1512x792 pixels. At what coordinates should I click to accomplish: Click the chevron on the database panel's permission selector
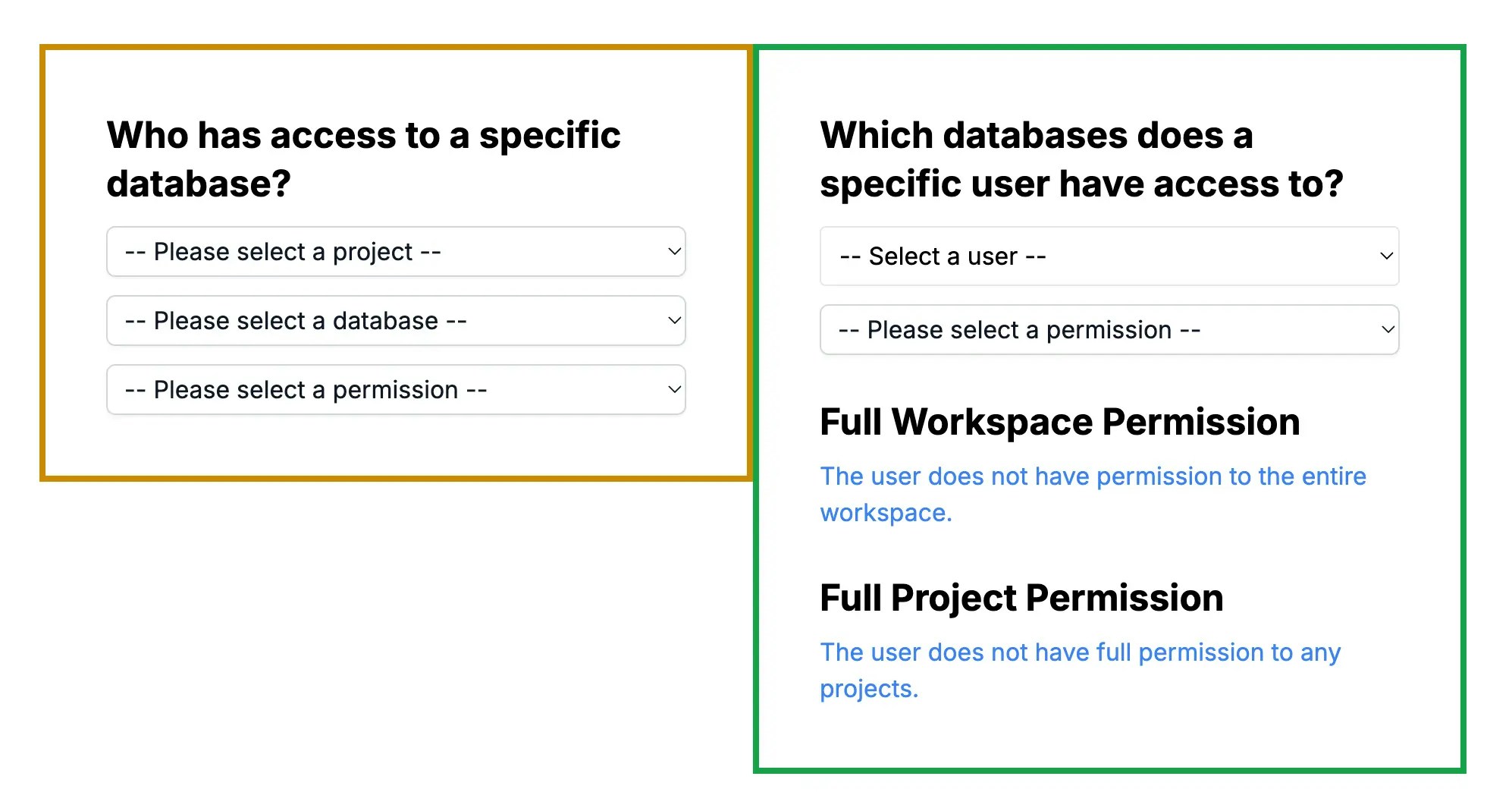click(674, 390)
